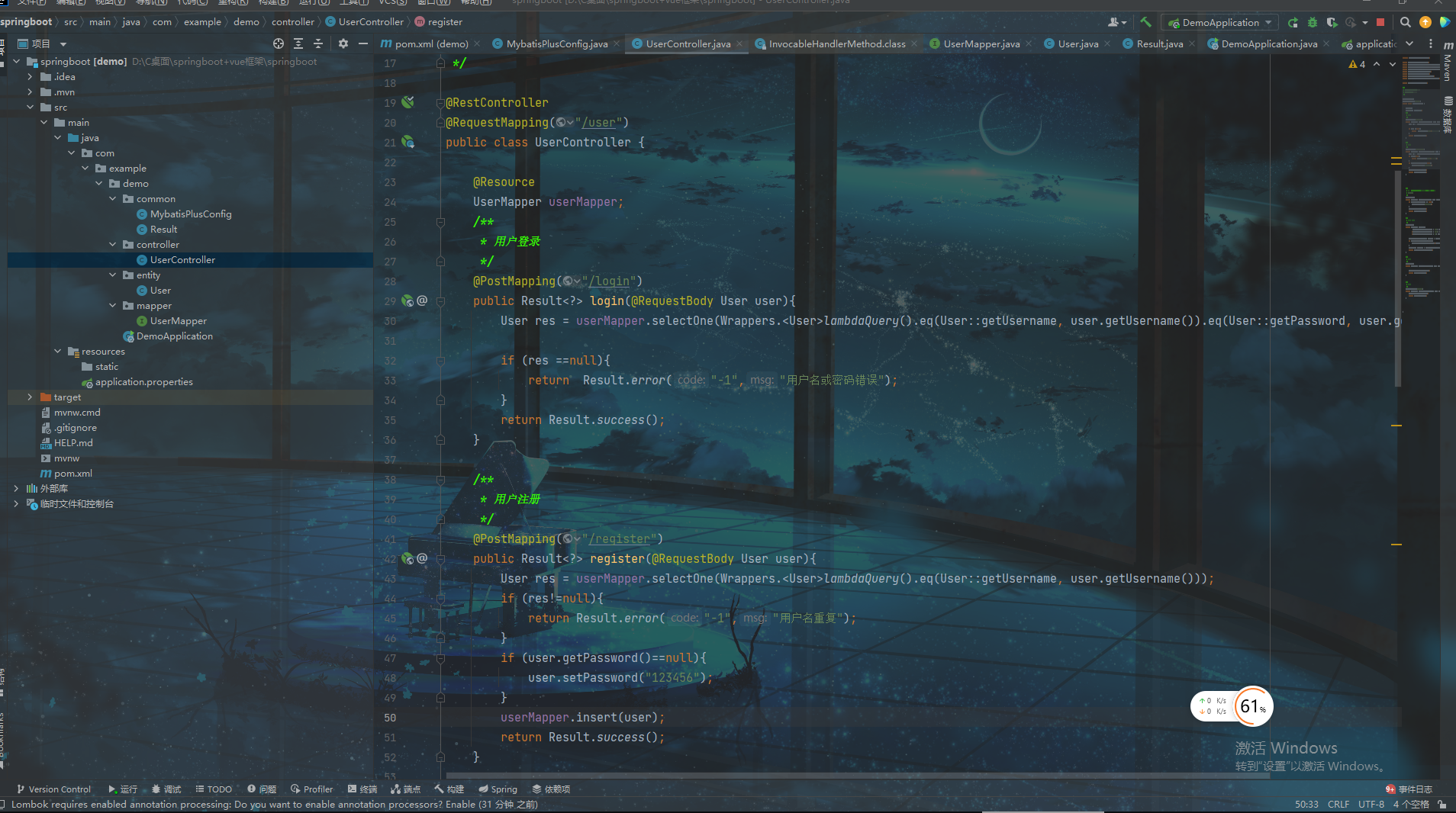Go to the previous highlighted warning arrow
Viewport: 1456px width, 813px height.
(1377, 64)
